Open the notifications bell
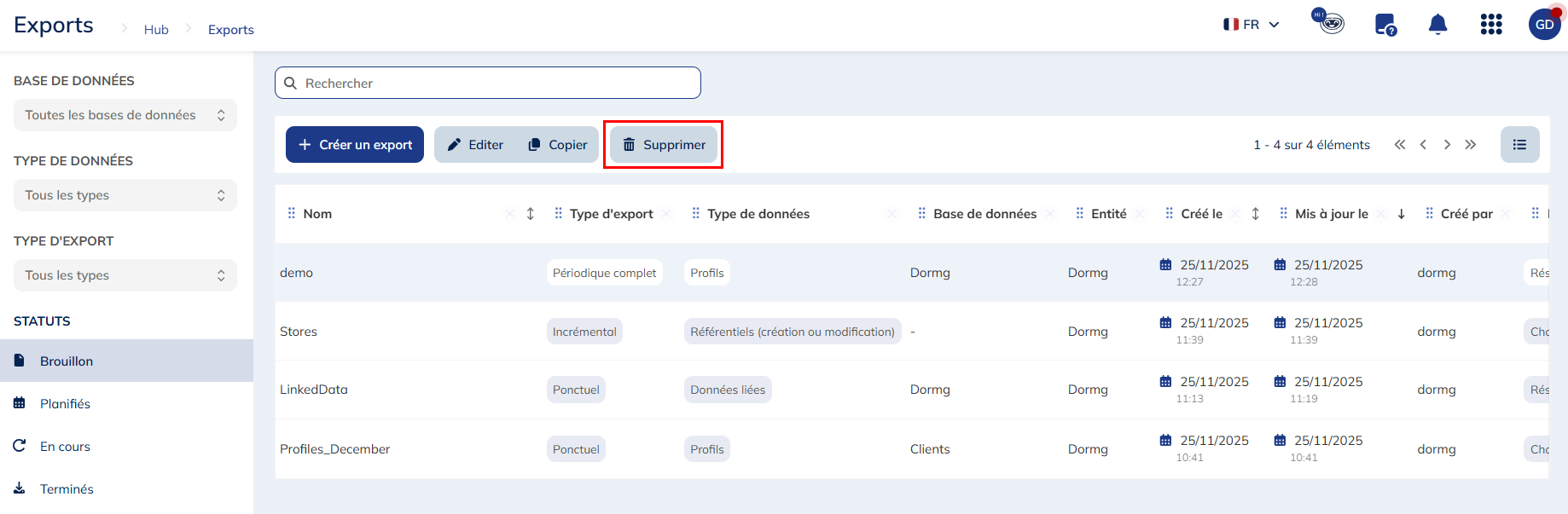 point(1437,25)
